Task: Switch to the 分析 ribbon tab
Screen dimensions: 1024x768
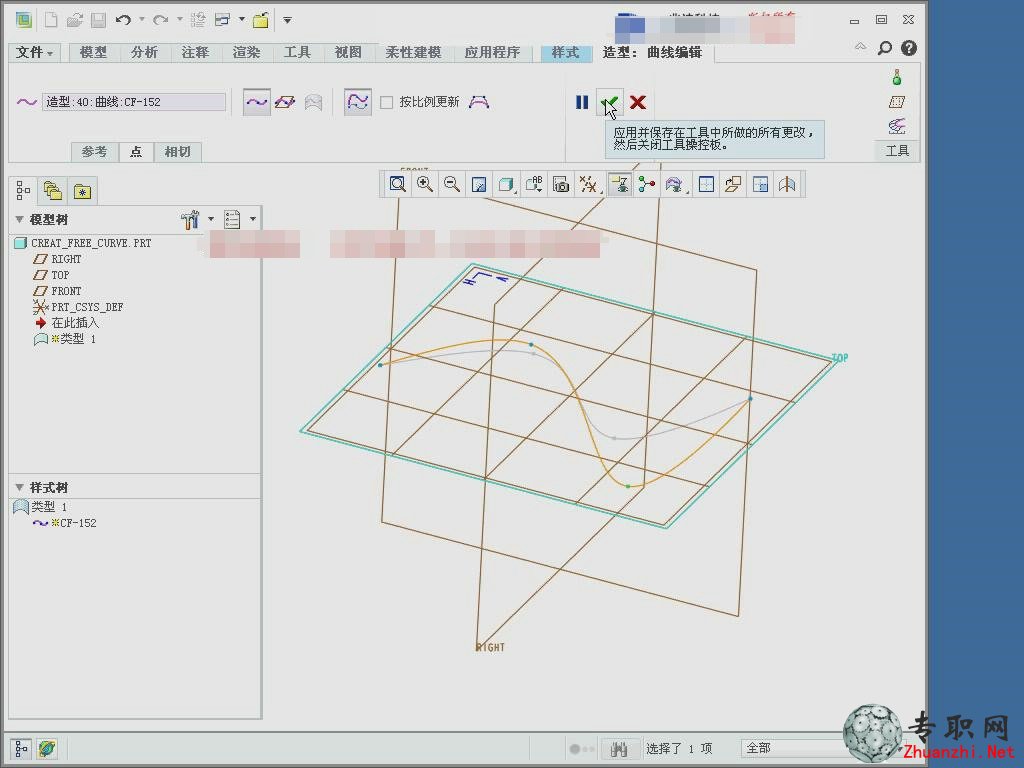Action: click(144, 52)
